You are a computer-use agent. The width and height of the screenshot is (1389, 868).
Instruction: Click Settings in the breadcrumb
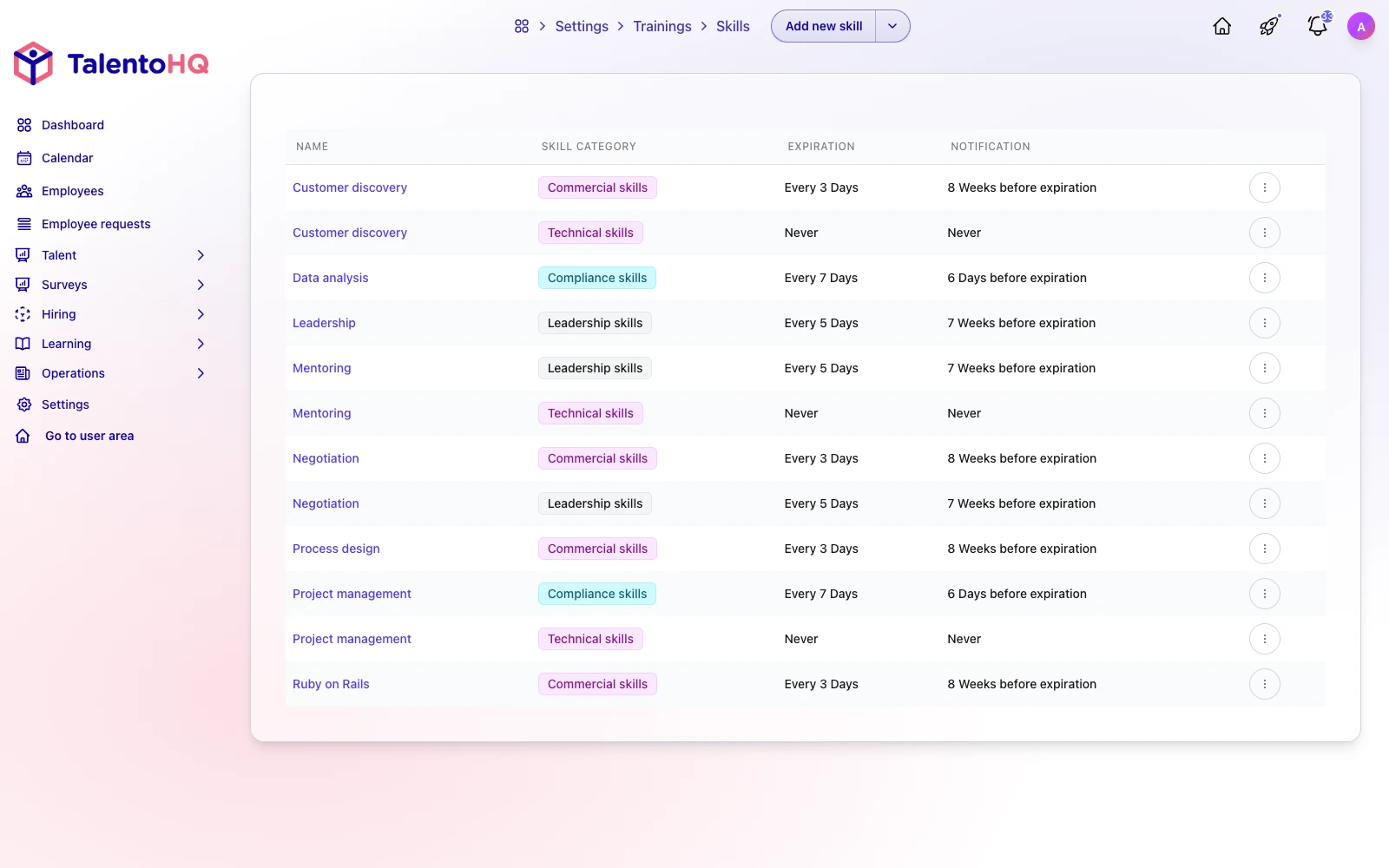pos(582,26)
